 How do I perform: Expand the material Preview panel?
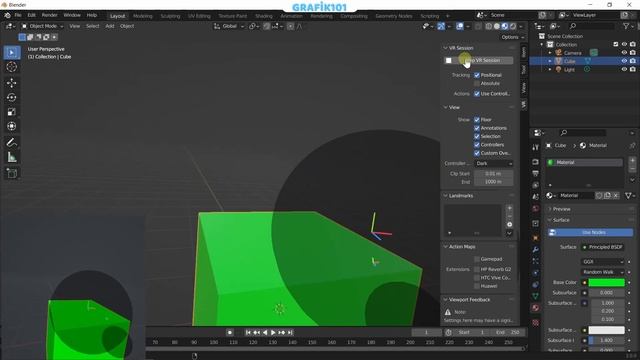tap(550, 209)
